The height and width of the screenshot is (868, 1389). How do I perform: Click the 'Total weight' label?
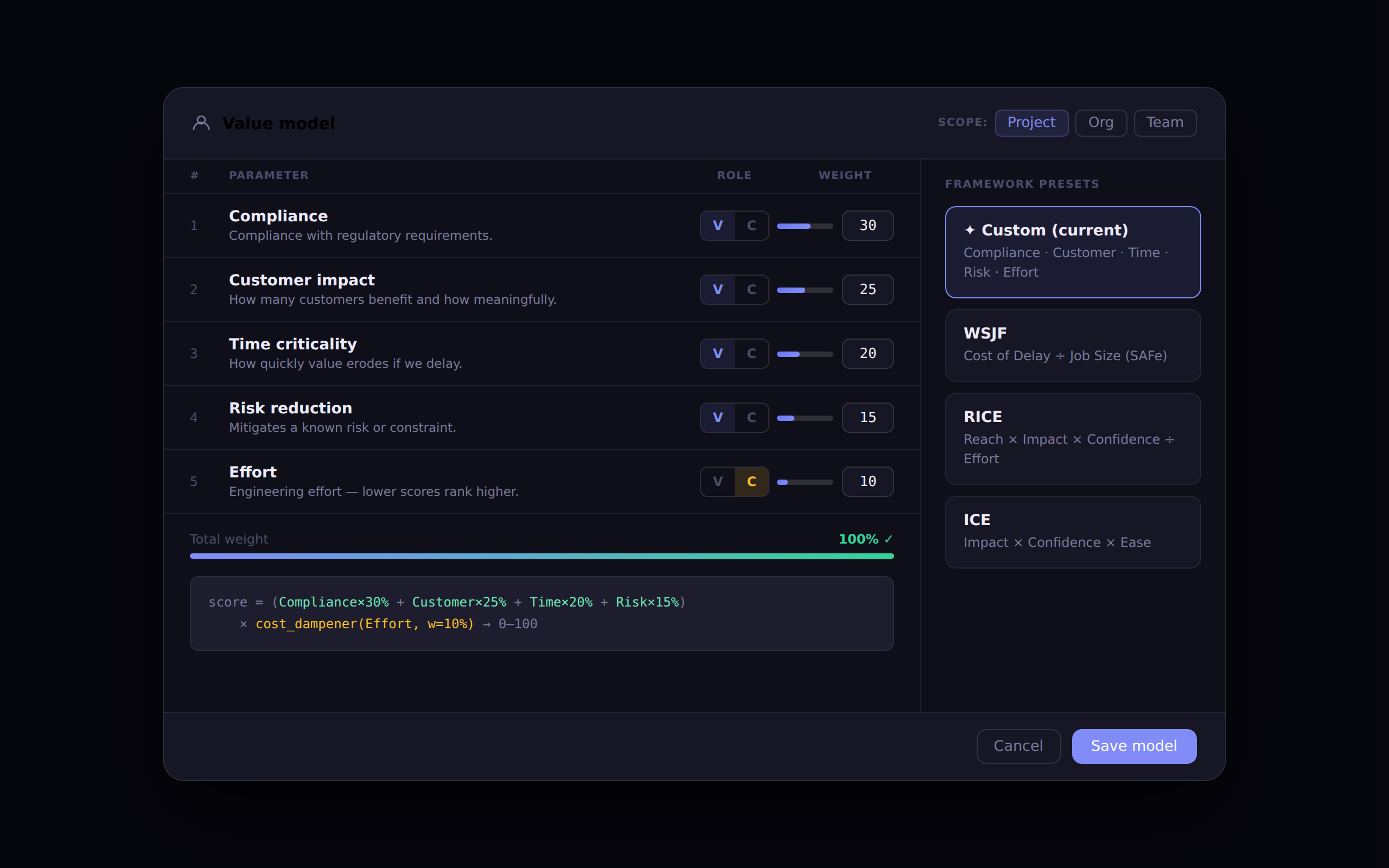pos(229,539)
